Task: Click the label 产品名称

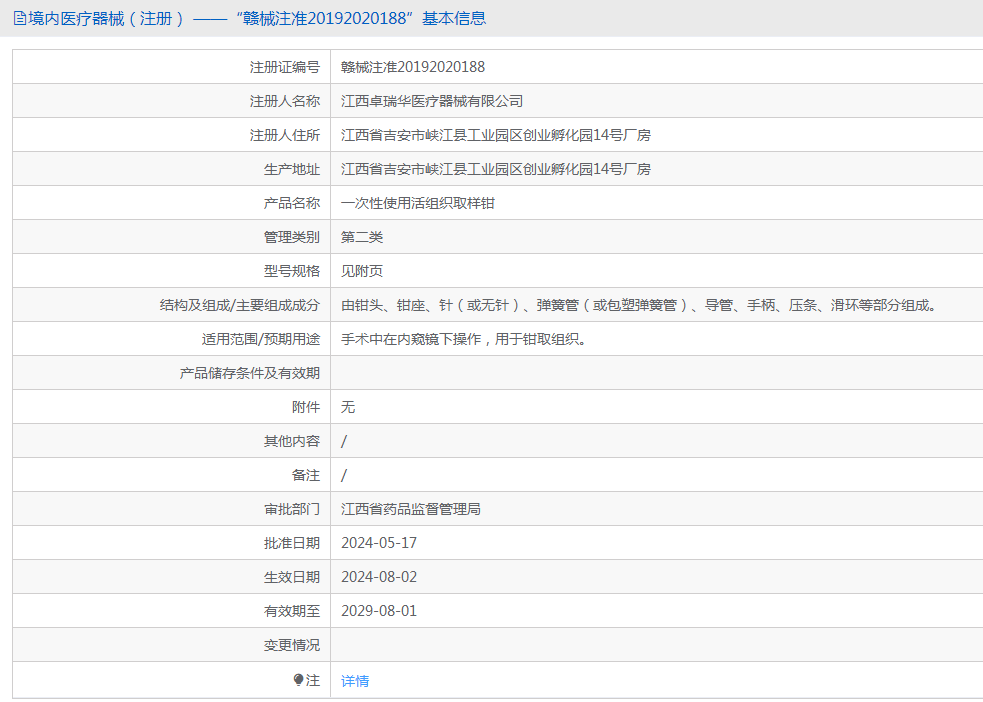Action: click(x=292, y=203)
